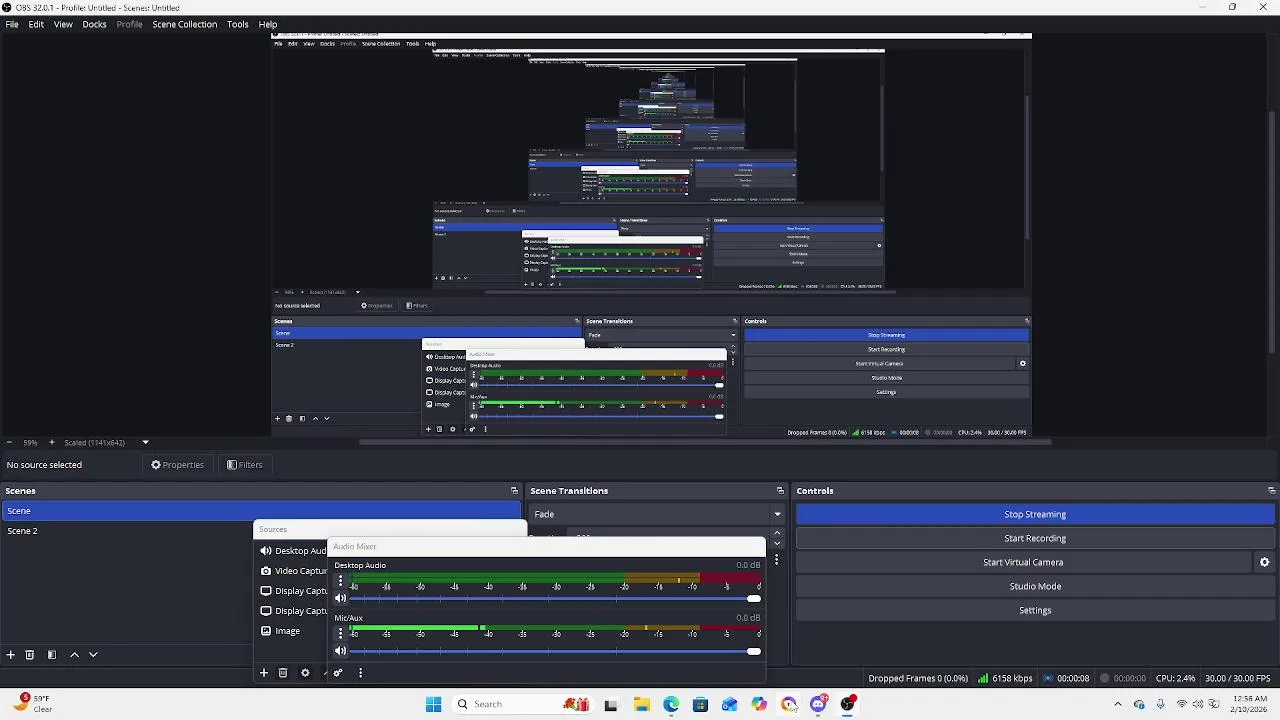Open the Audio Mixer toolbar menu dots
The image size is (1280, 720).
pyautogui.click(x=360, y=673)
